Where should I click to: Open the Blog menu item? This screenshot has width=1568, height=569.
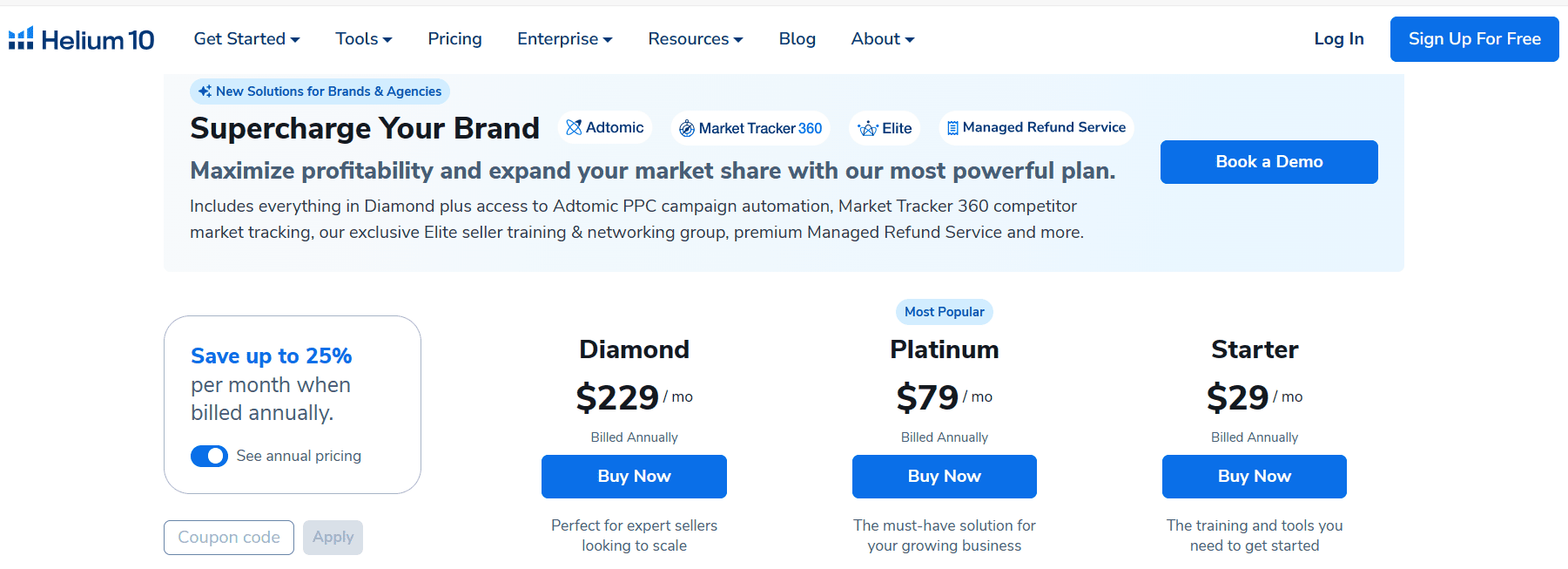click(797, 39)
